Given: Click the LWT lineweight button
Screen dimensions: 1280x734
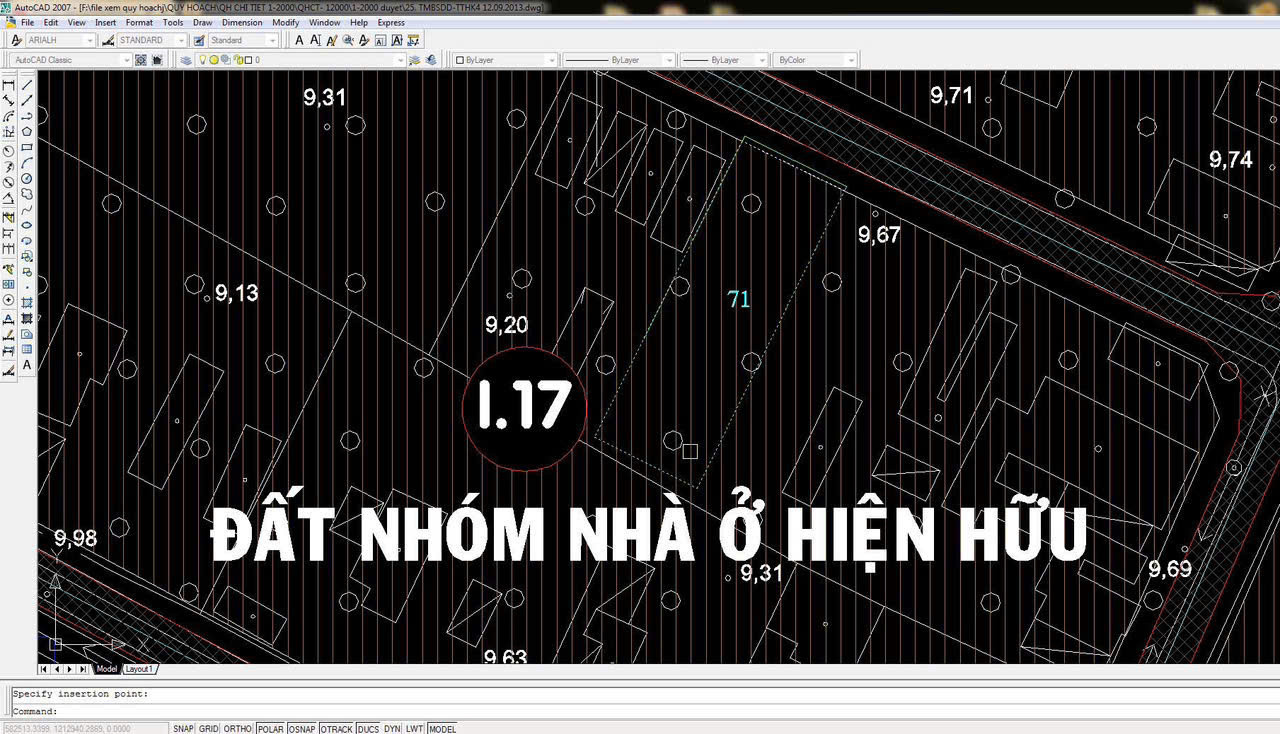Looking at the screenshot, I should coord(414,729).
